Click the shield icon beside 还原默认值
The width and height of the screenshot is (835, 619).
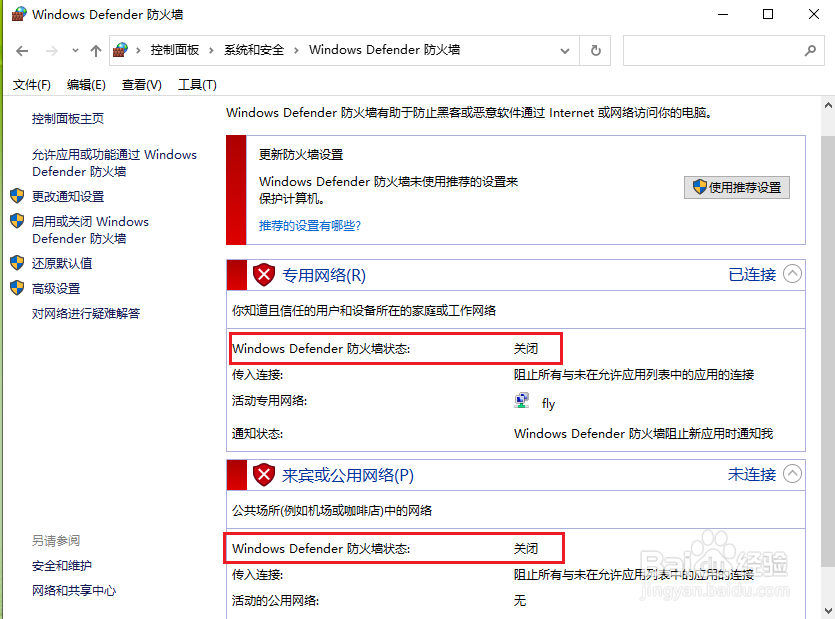(x=15, y=263)
